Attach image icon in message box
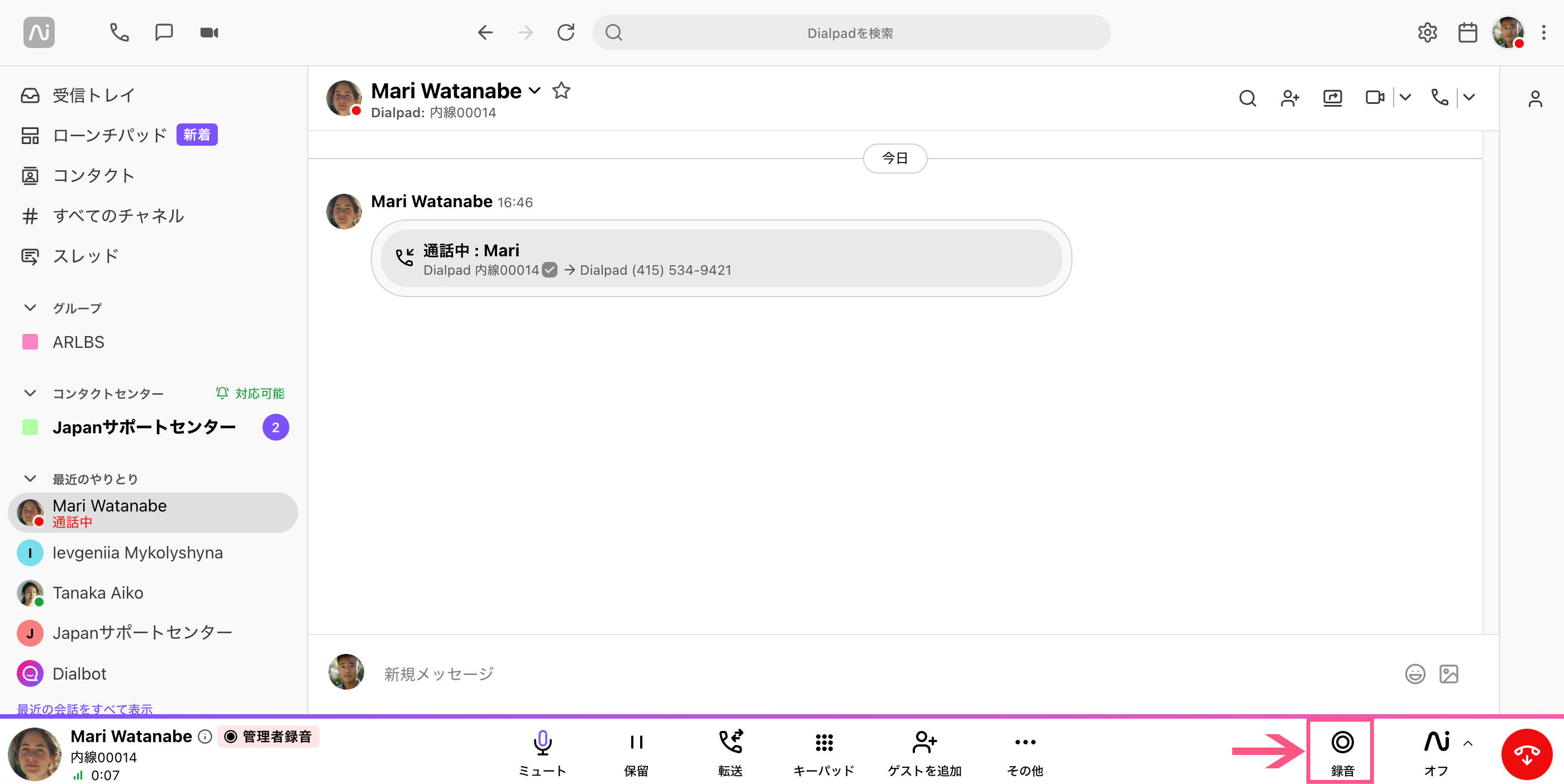The image size is (1564, 784). pyautogui.click(x=1448, y=673)
